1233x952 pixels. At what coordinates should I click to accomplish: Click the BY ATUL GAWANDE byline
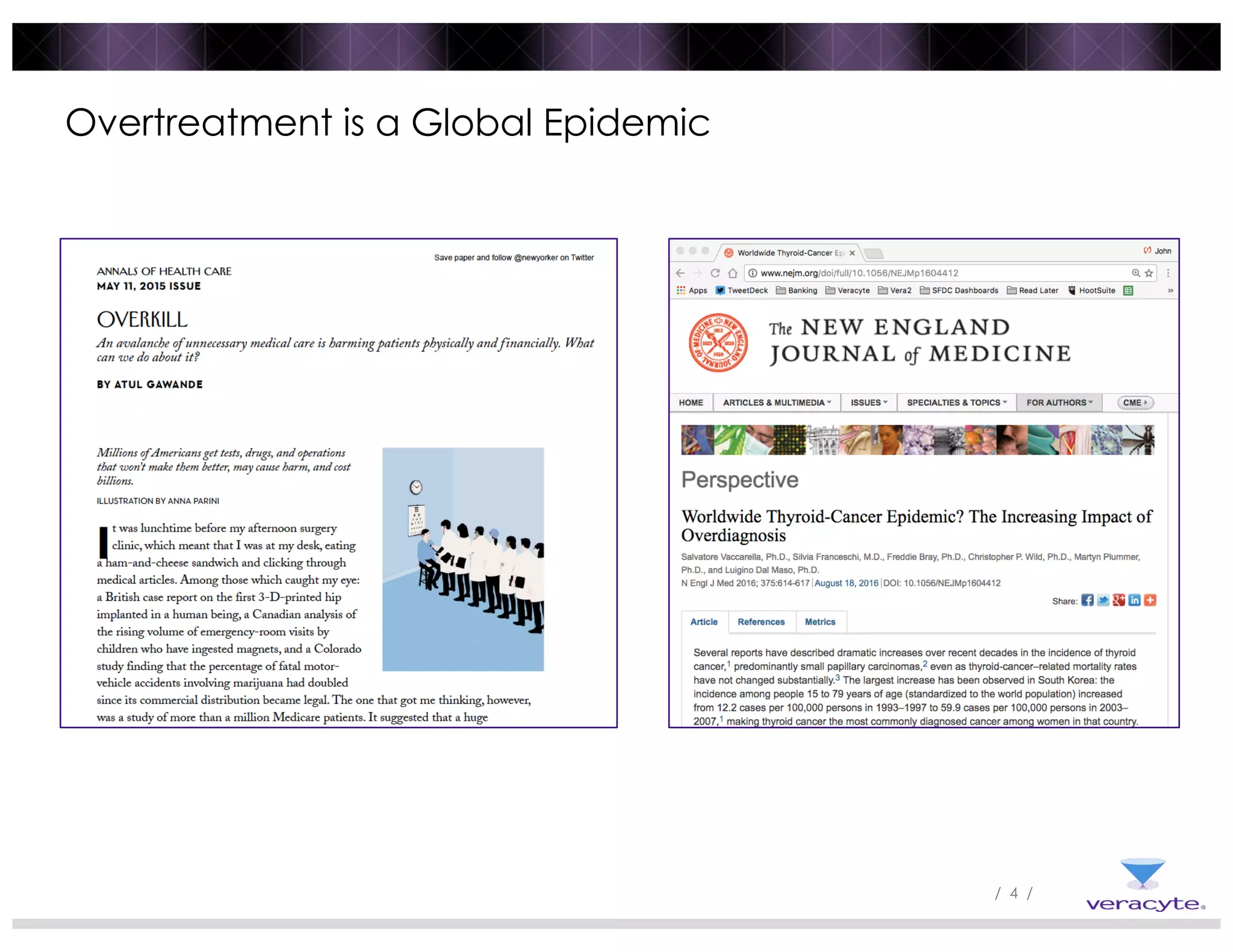point(150,385)
